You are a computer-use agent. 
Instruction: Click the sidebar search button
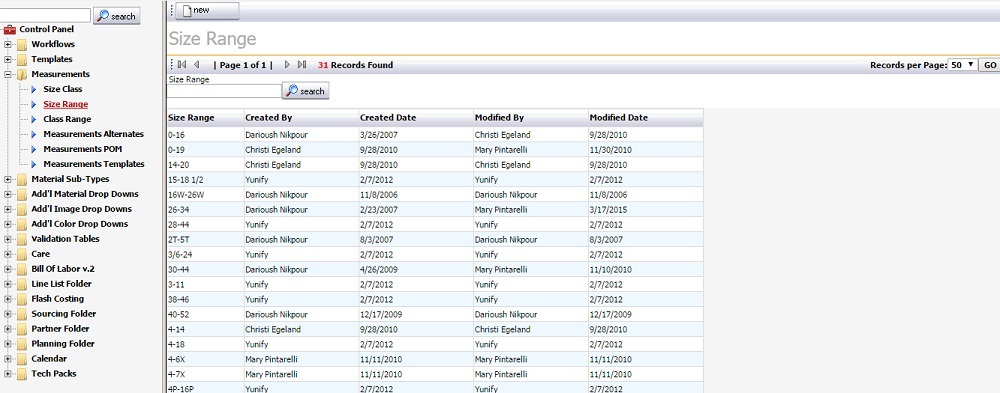click(x=117, y=16)
